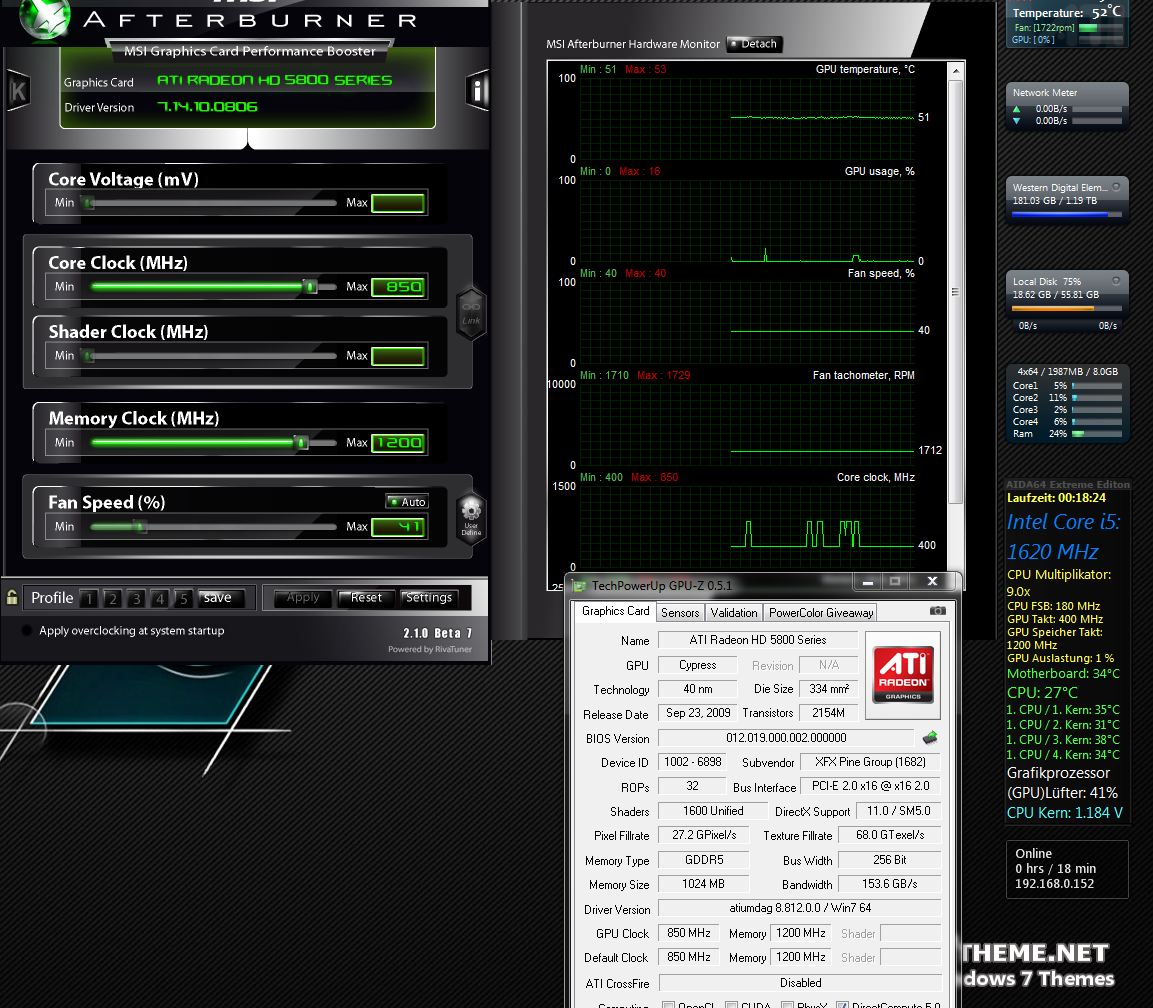Click the GPU-Z Name field
The image size is (1153, 1008).
click(x=758, y=640)
